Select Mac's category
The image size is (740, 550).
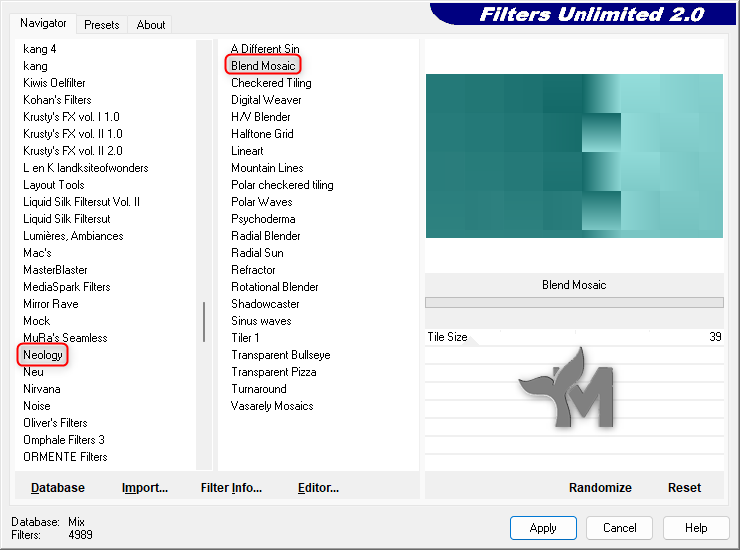(37, 253)
